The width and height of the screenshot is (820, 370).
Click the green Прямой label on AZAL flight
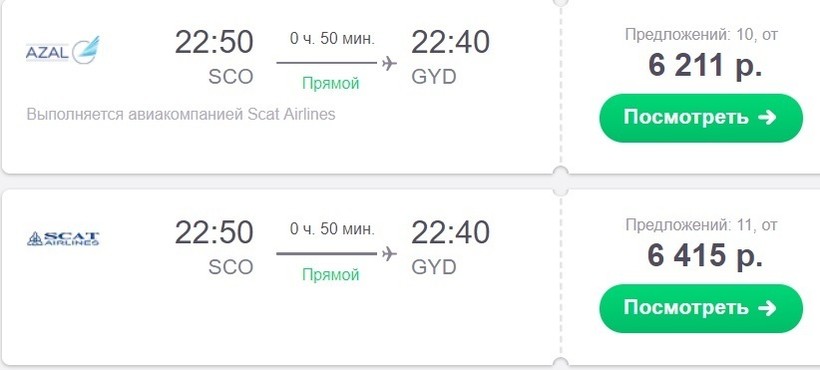pyautogui.click(x=331, y=84)
